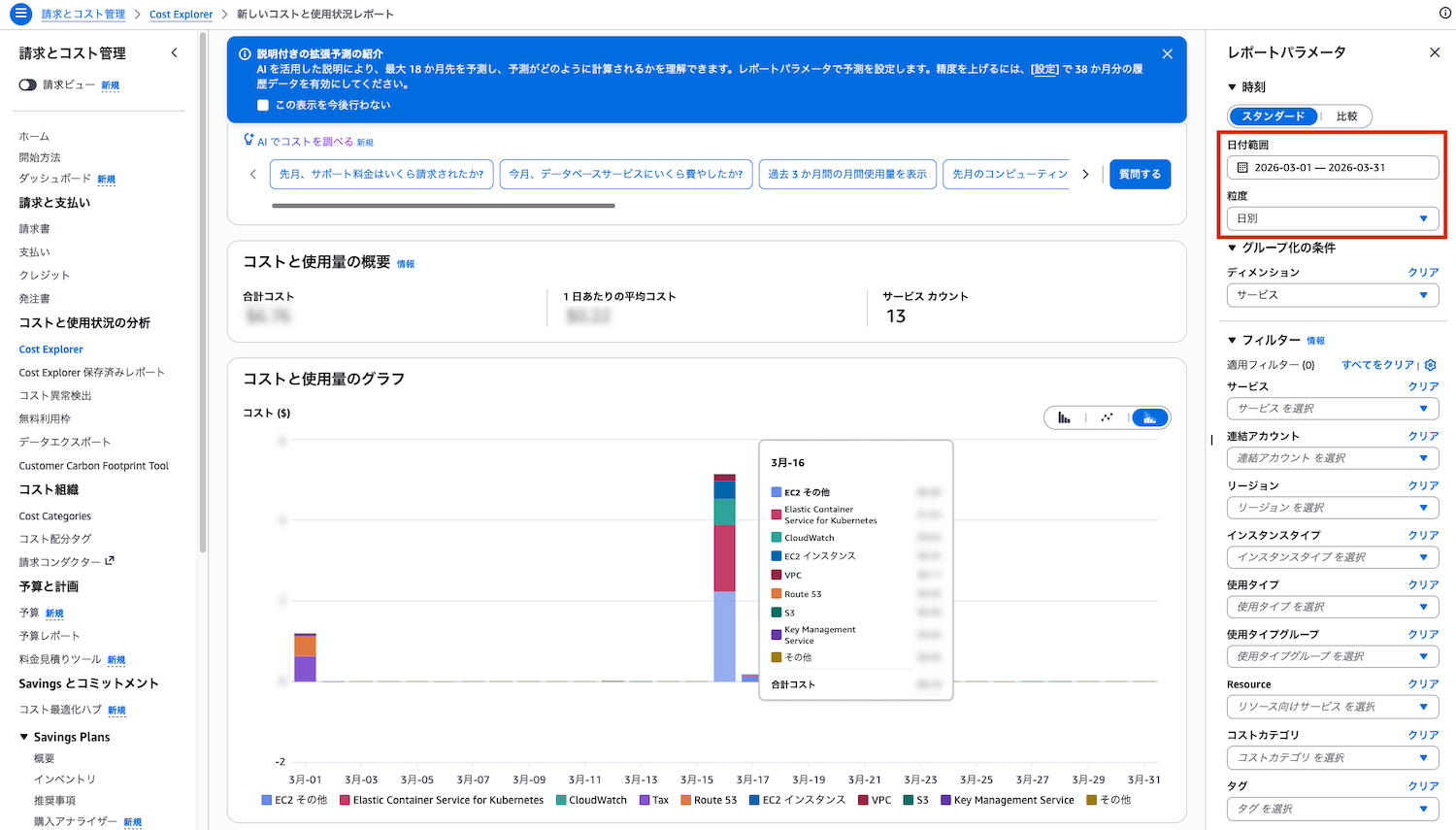Go to コスト異常検出 in sidebar
Screen dimensions: 1456x830
click(55, 395)
